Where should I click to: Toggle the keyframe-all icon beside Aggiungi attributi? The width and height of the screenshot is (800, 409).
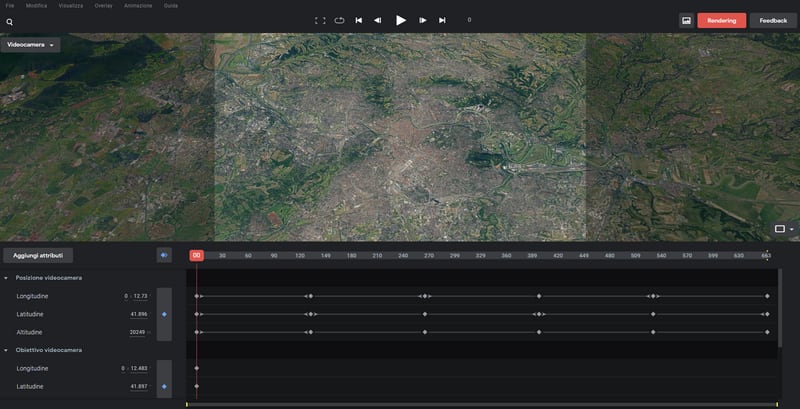164,255
